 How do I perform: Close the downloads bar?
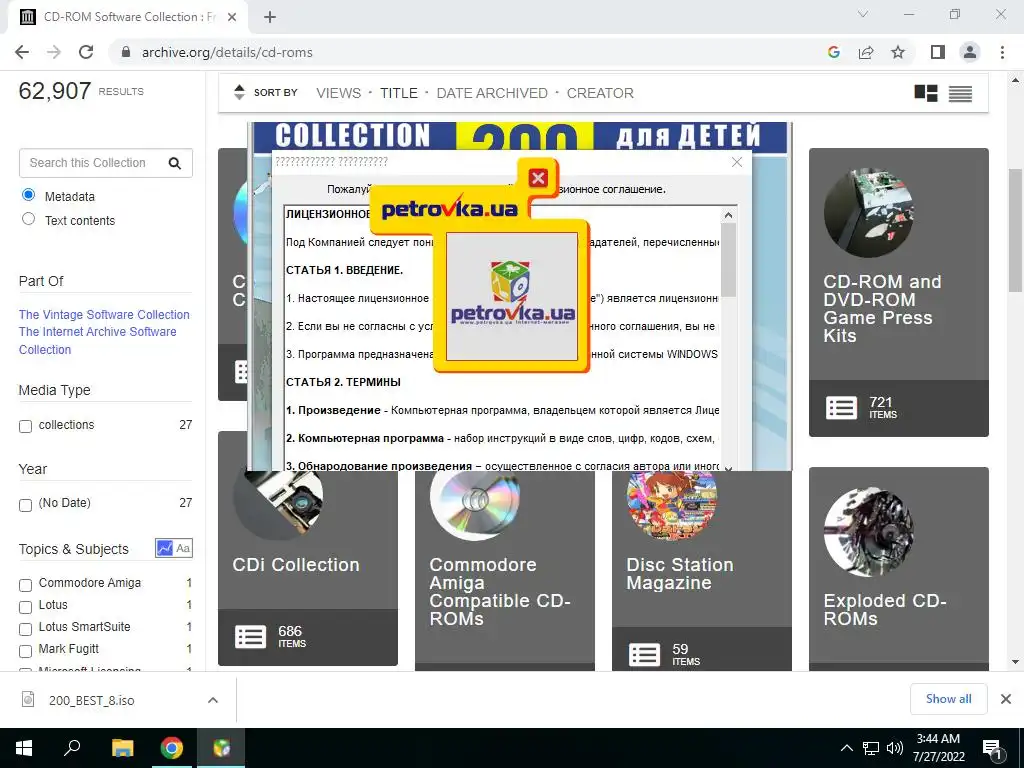pyautogui.click(x=1006, y=699)
